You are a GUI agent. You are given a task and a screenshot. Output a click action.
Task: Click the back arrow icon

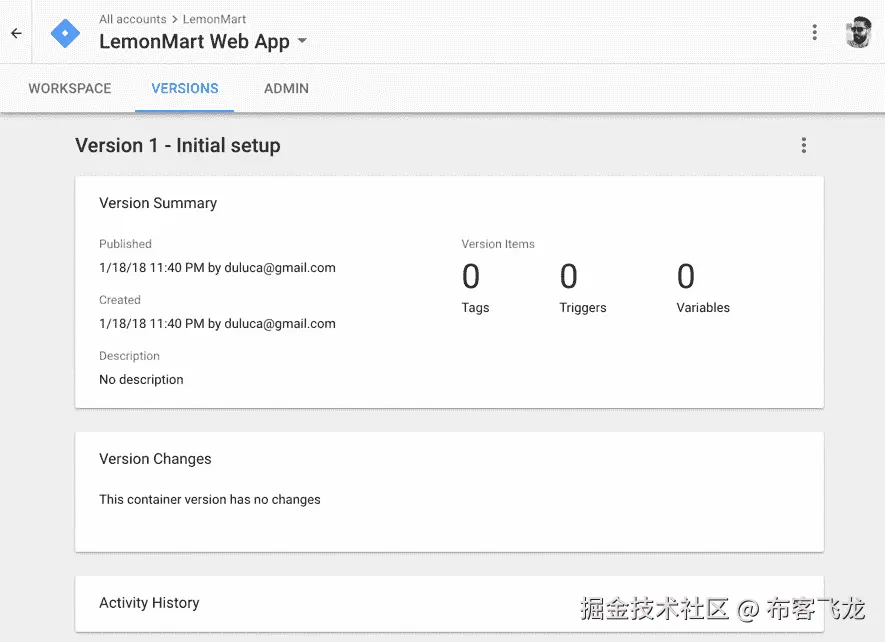point(16,33)
